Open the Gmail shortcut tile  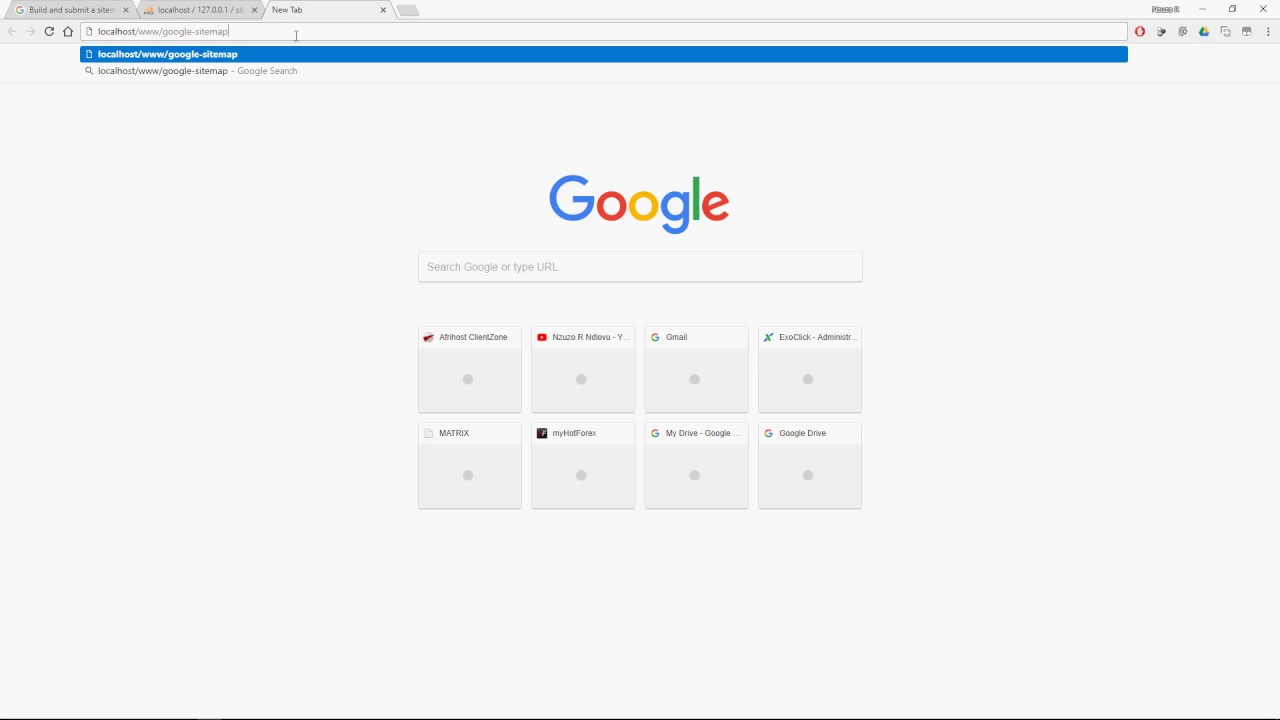tap(696, 369)
